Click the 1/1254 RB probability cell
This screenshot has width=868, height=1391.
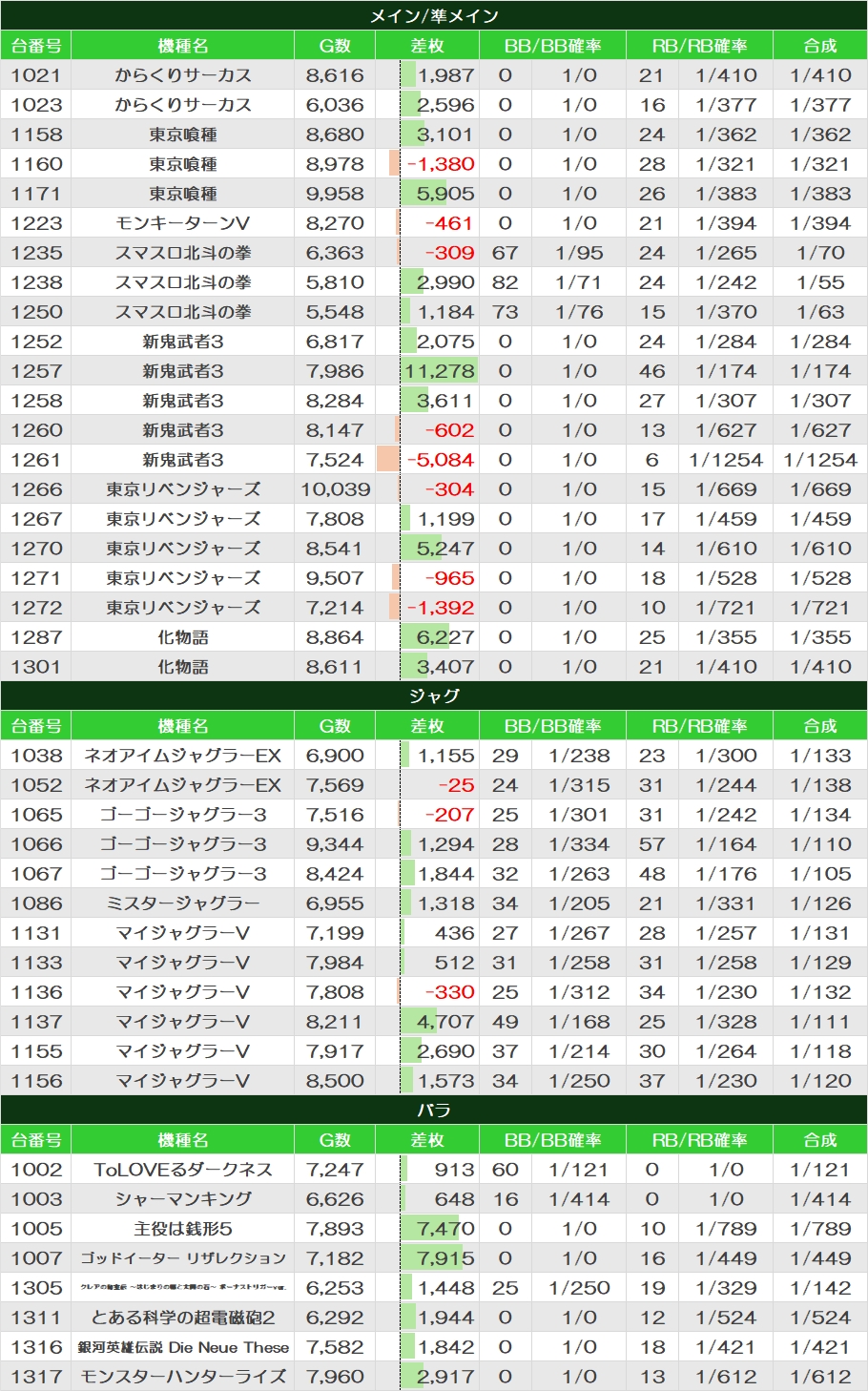pos(726,460)
